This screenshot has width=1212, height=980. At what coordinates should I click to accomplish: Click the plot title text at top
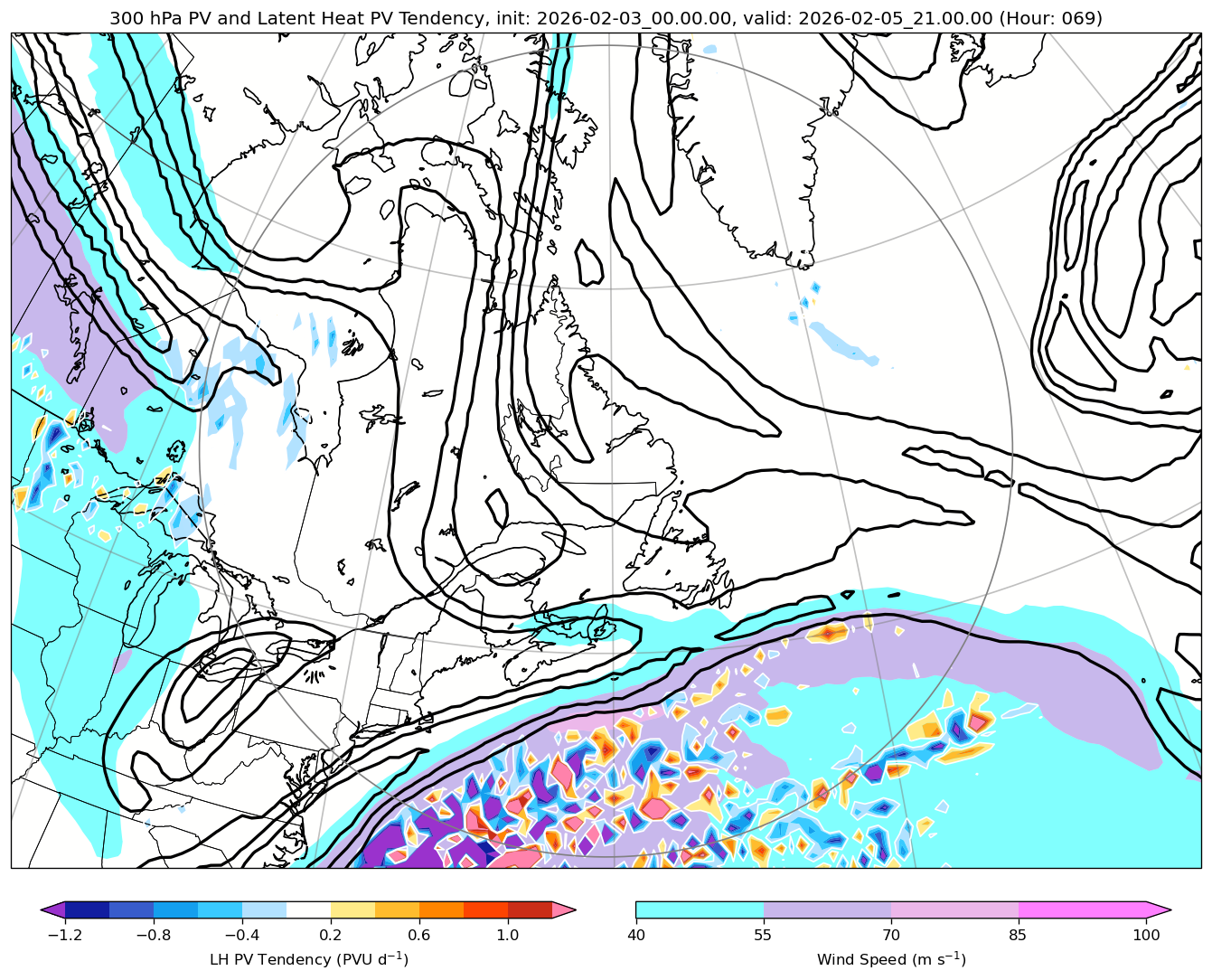tap(606, 18)
